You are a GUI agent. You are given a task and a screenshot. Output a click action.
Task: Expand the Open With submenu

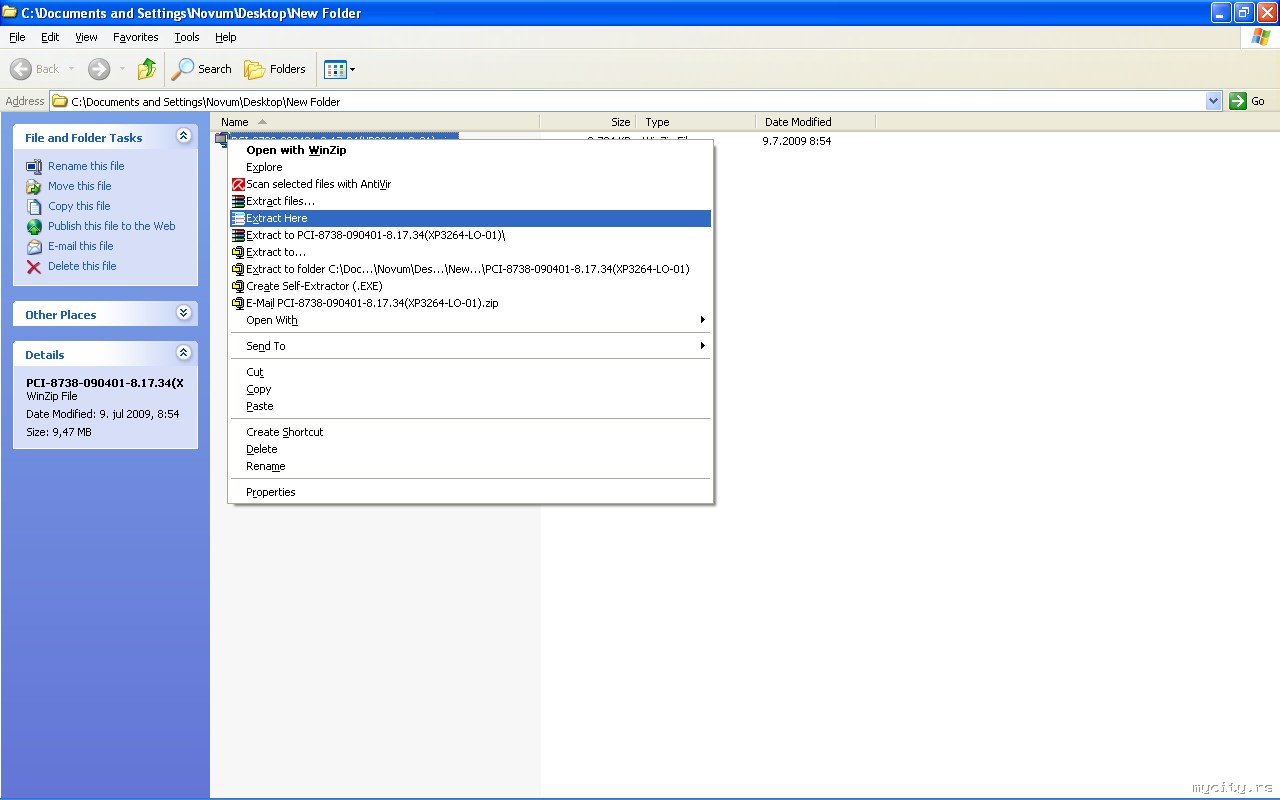pos(470,320)
